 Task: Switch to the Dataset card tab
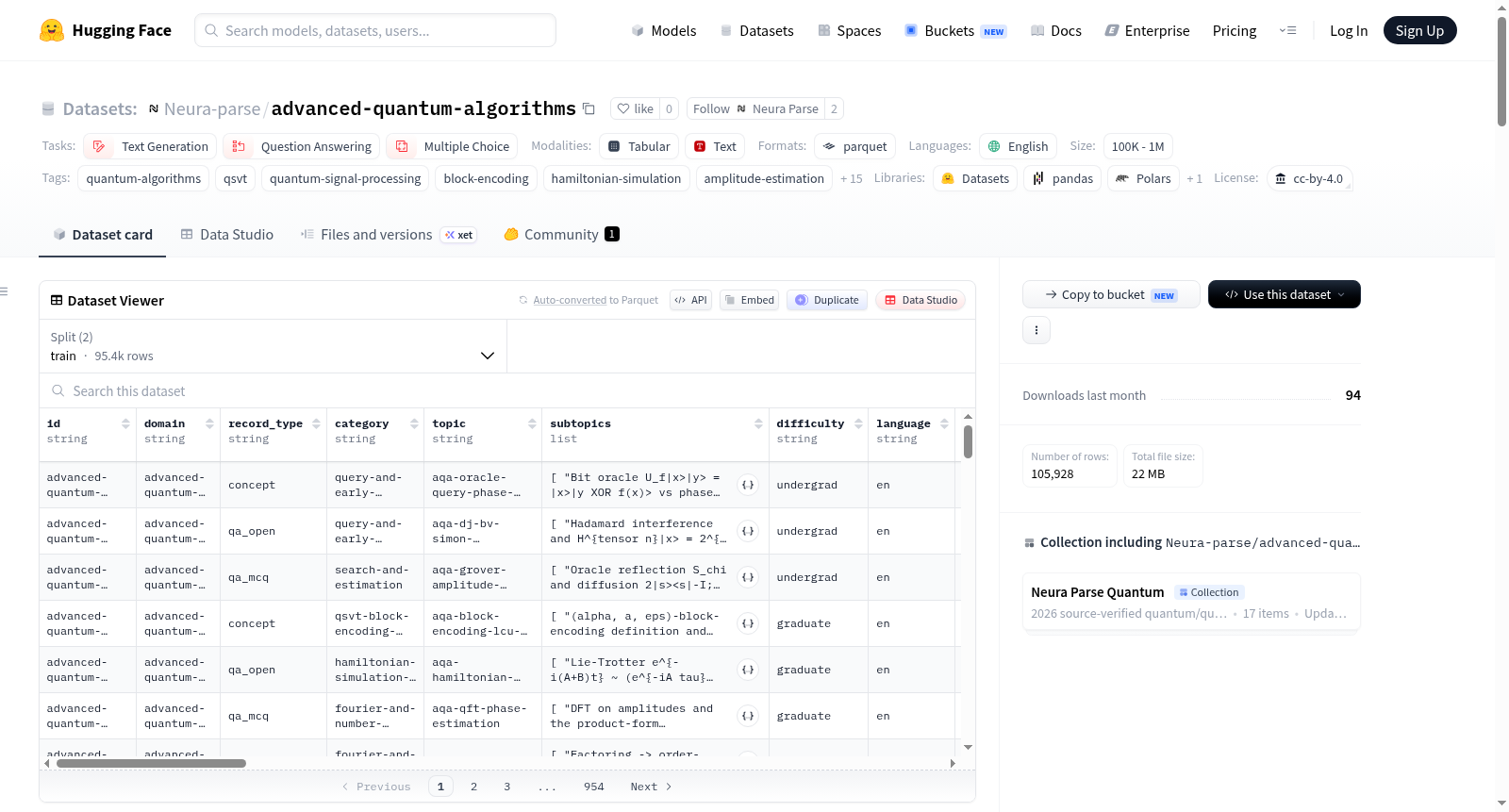click(x=102, y=235)
